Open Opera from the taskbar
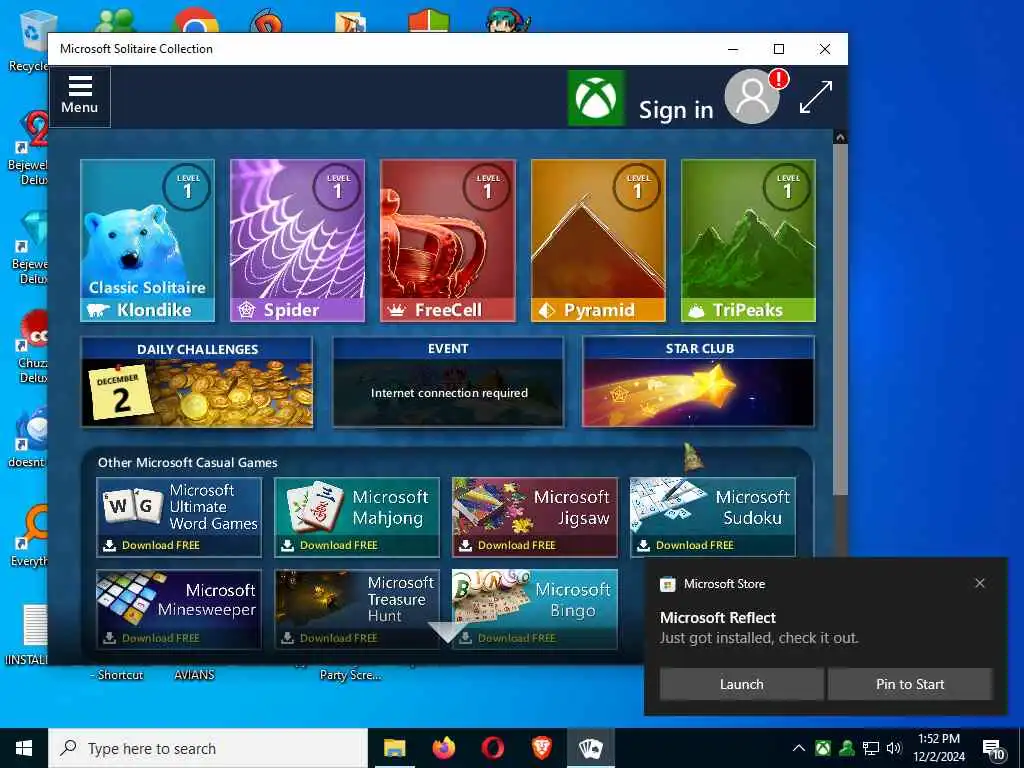1024x768 pixels. click(492, 748)
